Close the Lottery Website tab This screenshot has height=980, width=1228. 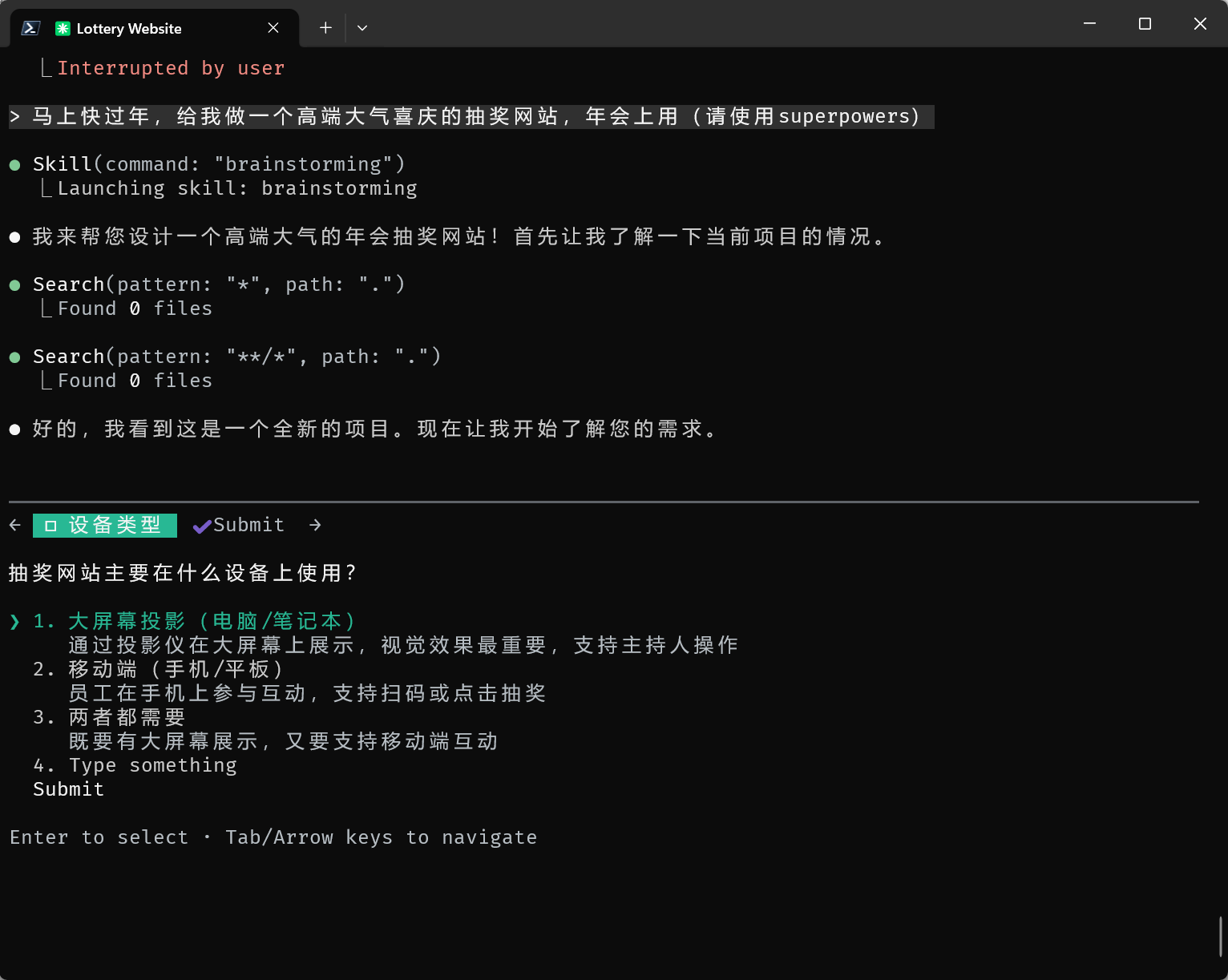[273, 28]
